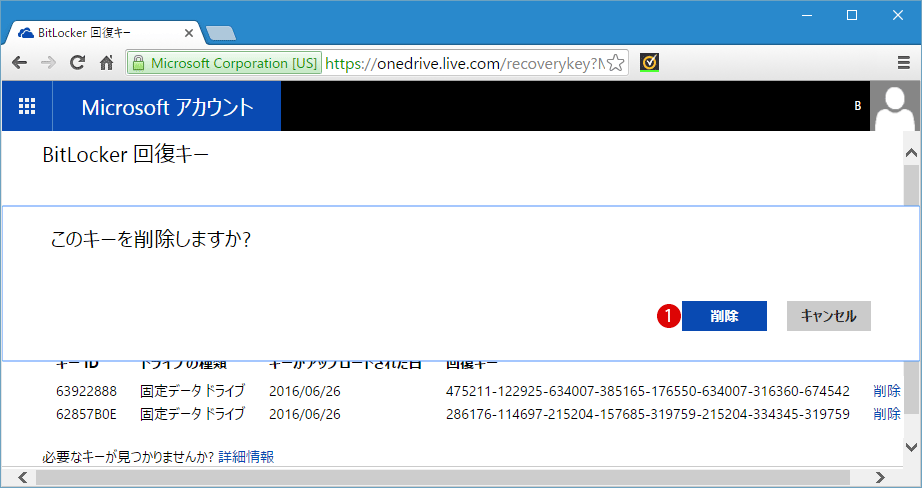Click the このキーを削除しますか? prompt text
The height and width of the screenshot is (488, 922).
click(151, 239)
